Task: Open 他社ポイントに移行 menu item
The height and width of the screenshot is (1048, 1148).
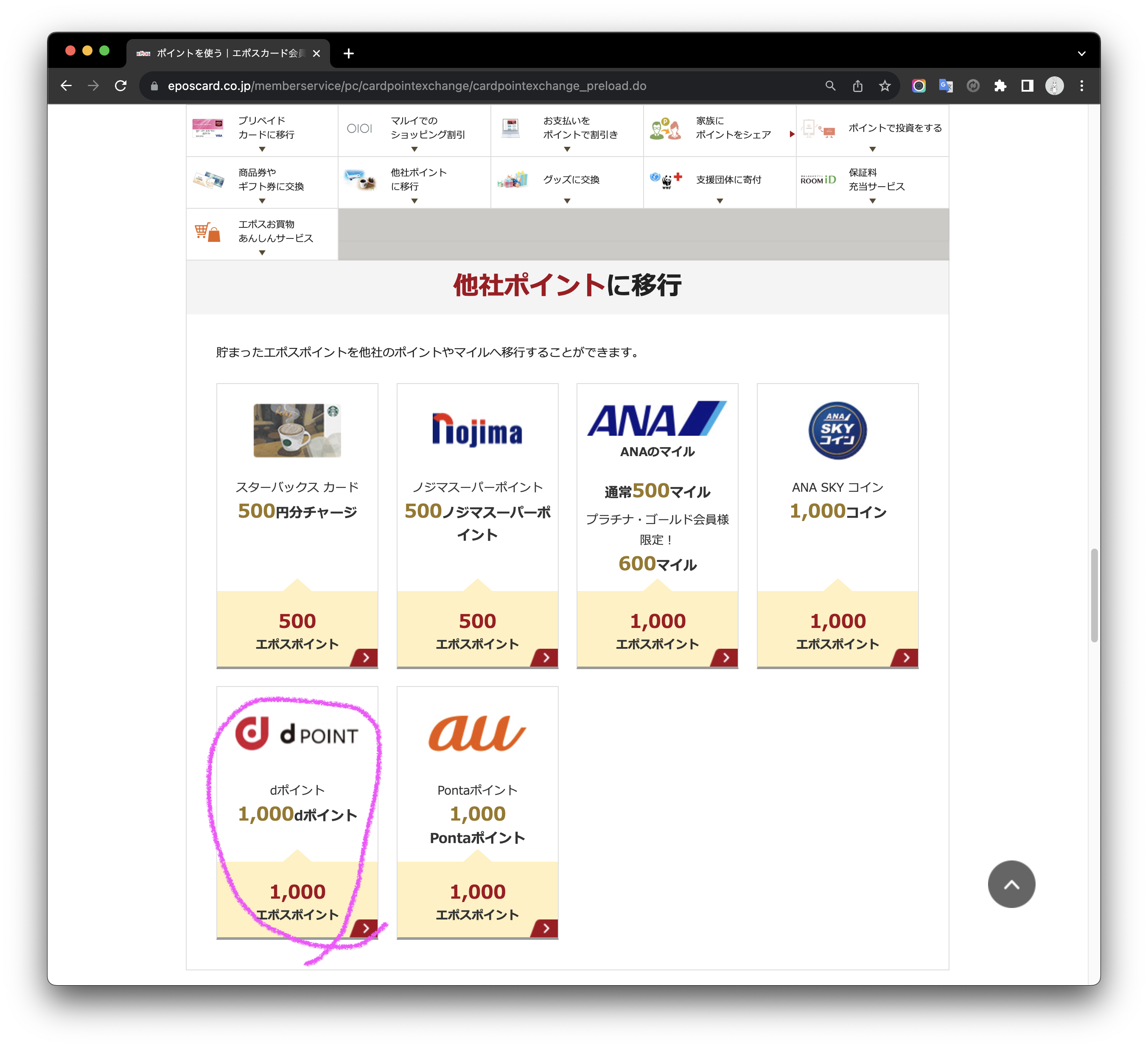Action: [x=414, y=182]
